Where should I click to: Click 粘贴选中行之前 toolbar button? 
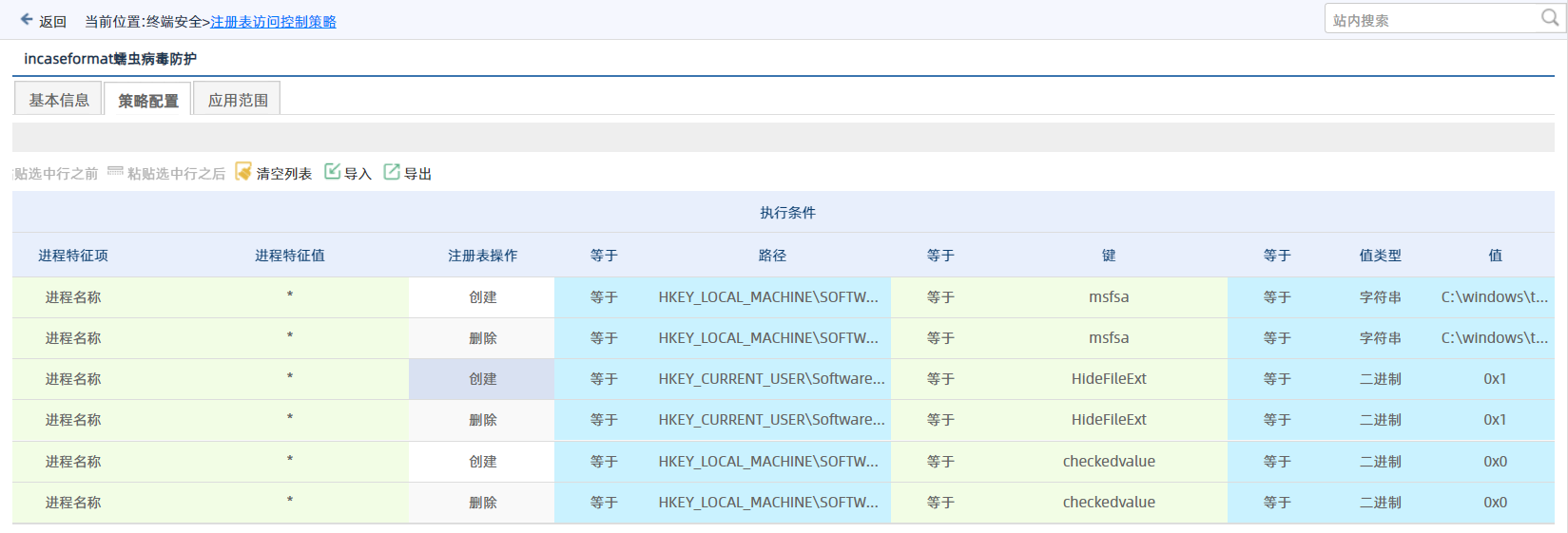55,174
